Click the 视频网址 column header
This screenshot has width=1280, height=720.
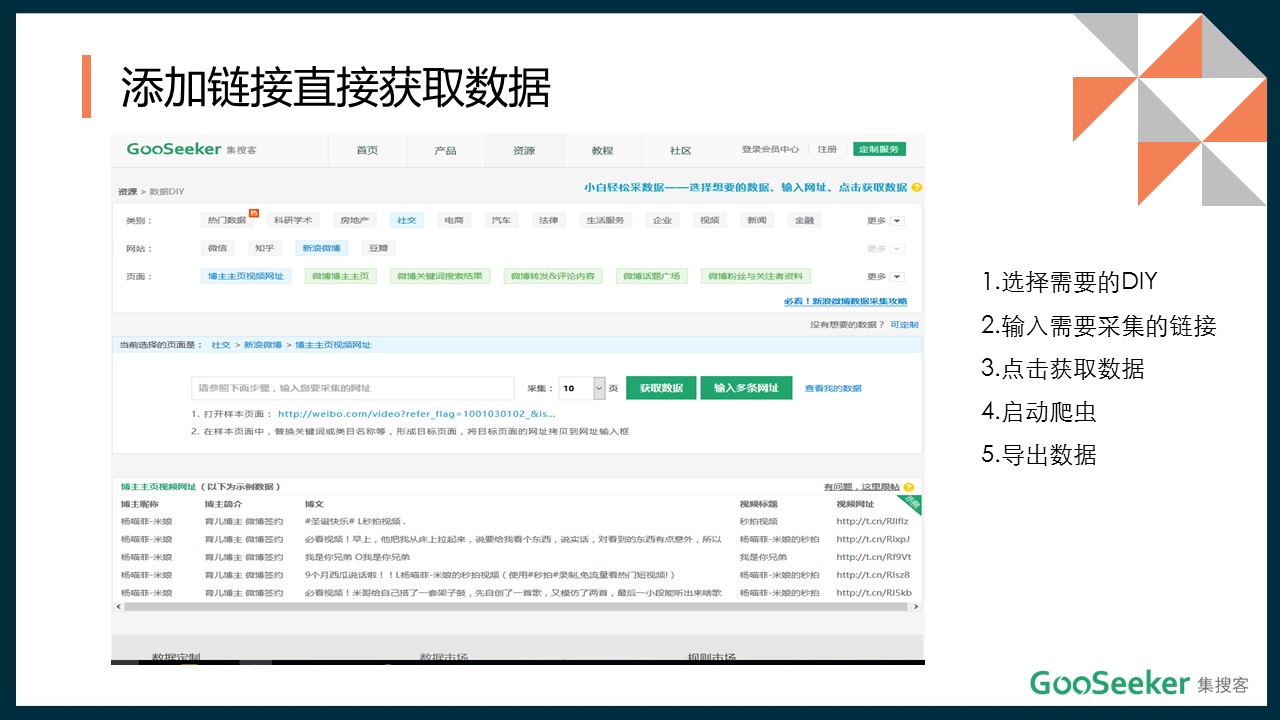(x=855, y=504)
